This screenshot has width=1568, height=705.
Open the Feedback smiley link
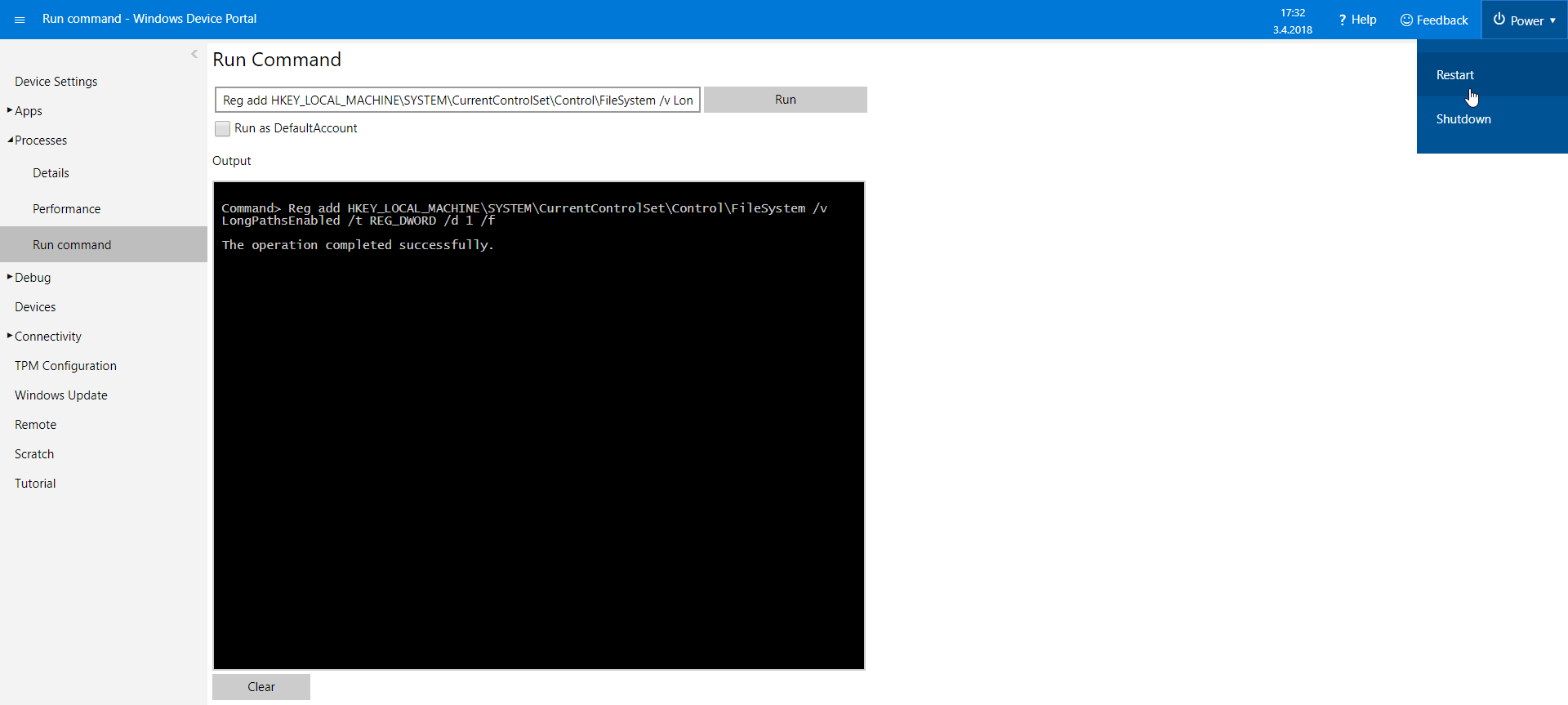[x=1433, y=20]
